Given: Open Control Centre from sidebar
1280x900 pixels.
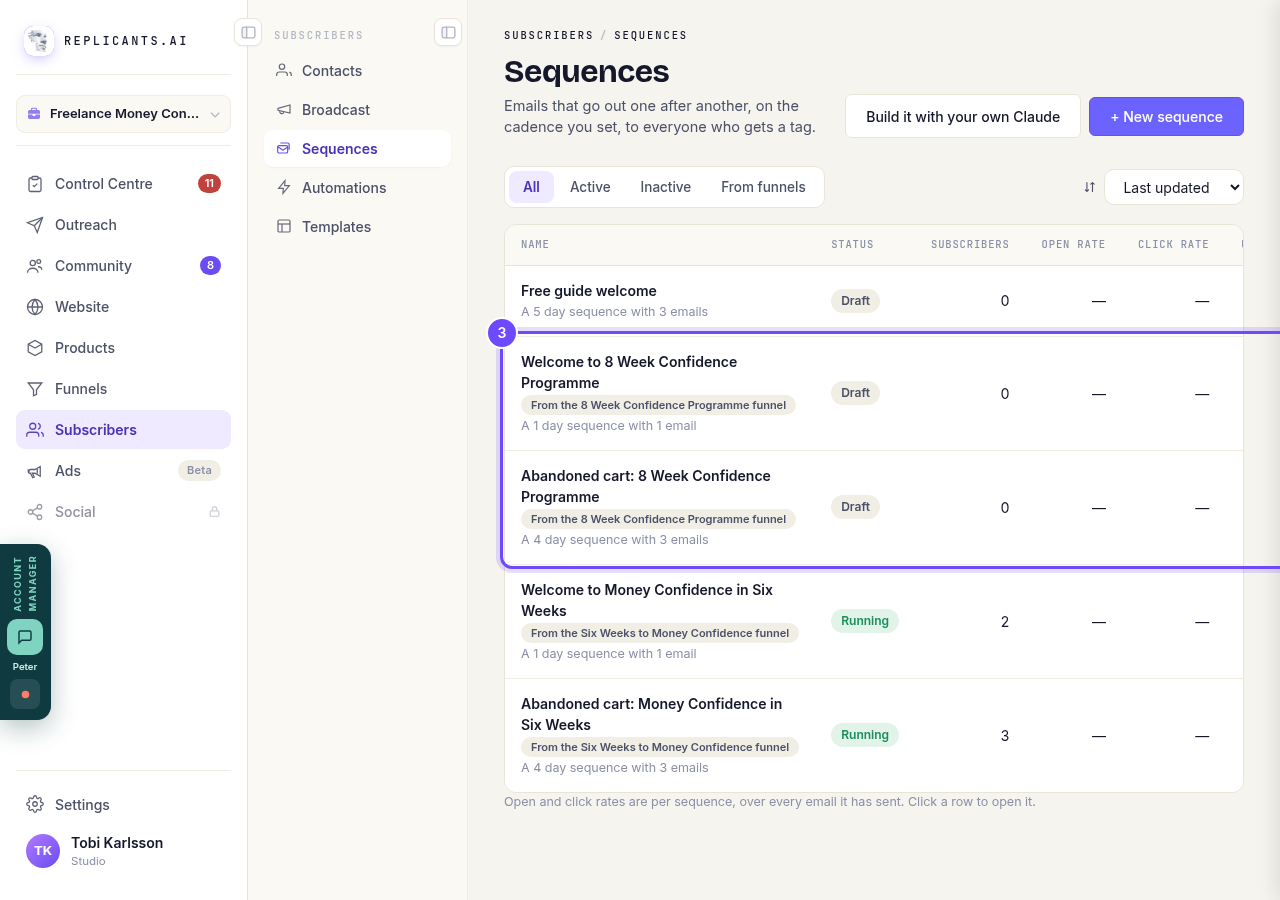Looking at the screenshot, I should point(123,184).
